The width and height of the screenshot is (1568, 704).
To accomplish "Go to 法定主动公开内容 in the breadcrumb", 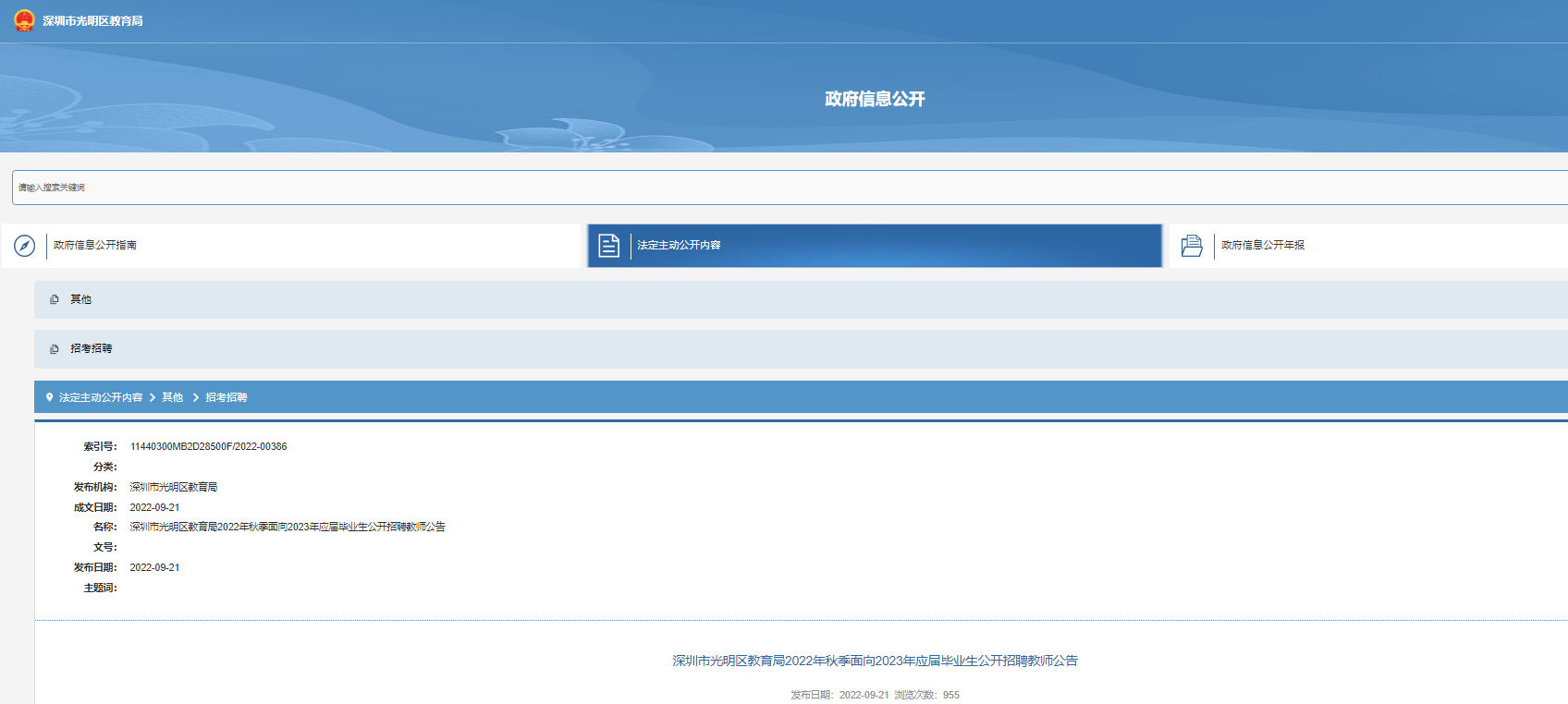I will 101,397.
